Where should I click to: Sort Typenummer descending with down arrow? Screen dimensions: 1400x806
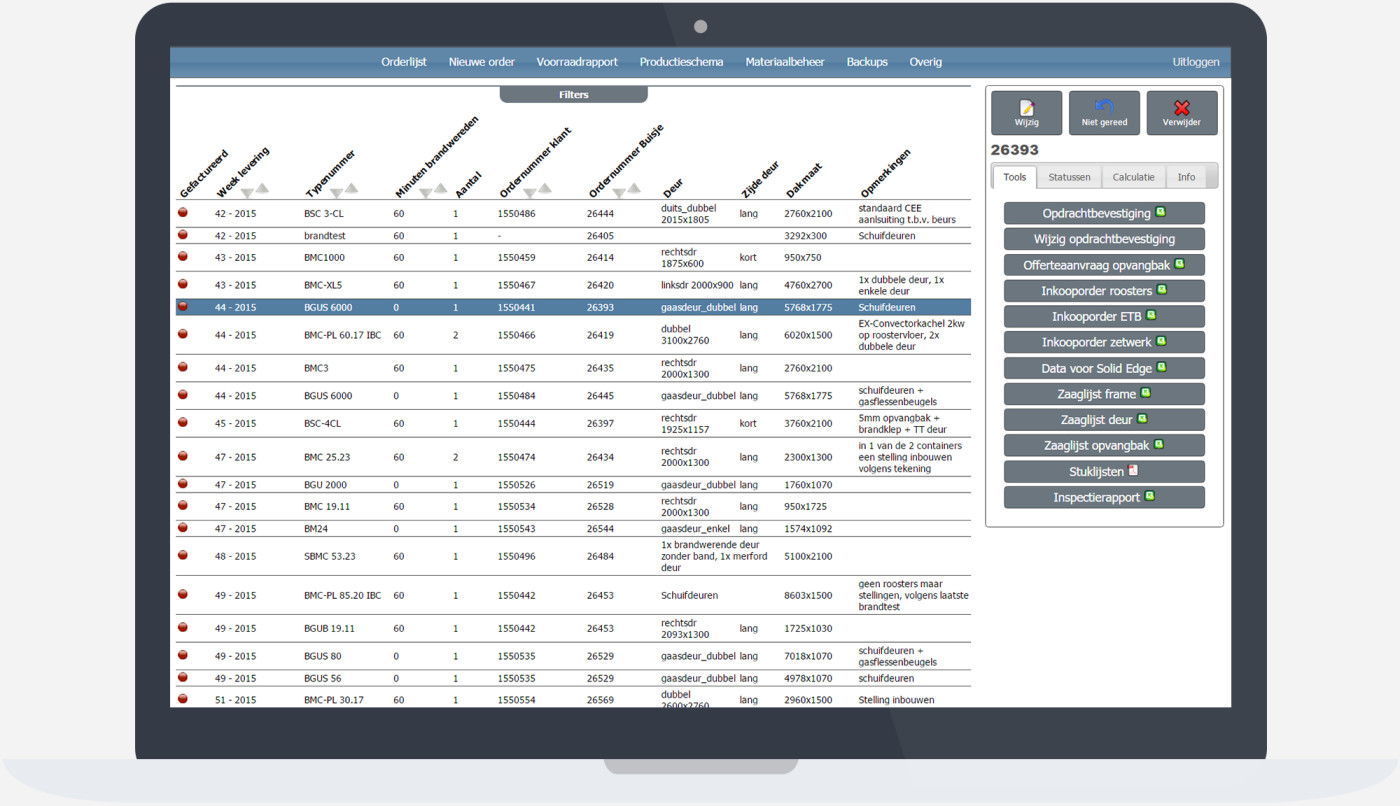[336, 193]
